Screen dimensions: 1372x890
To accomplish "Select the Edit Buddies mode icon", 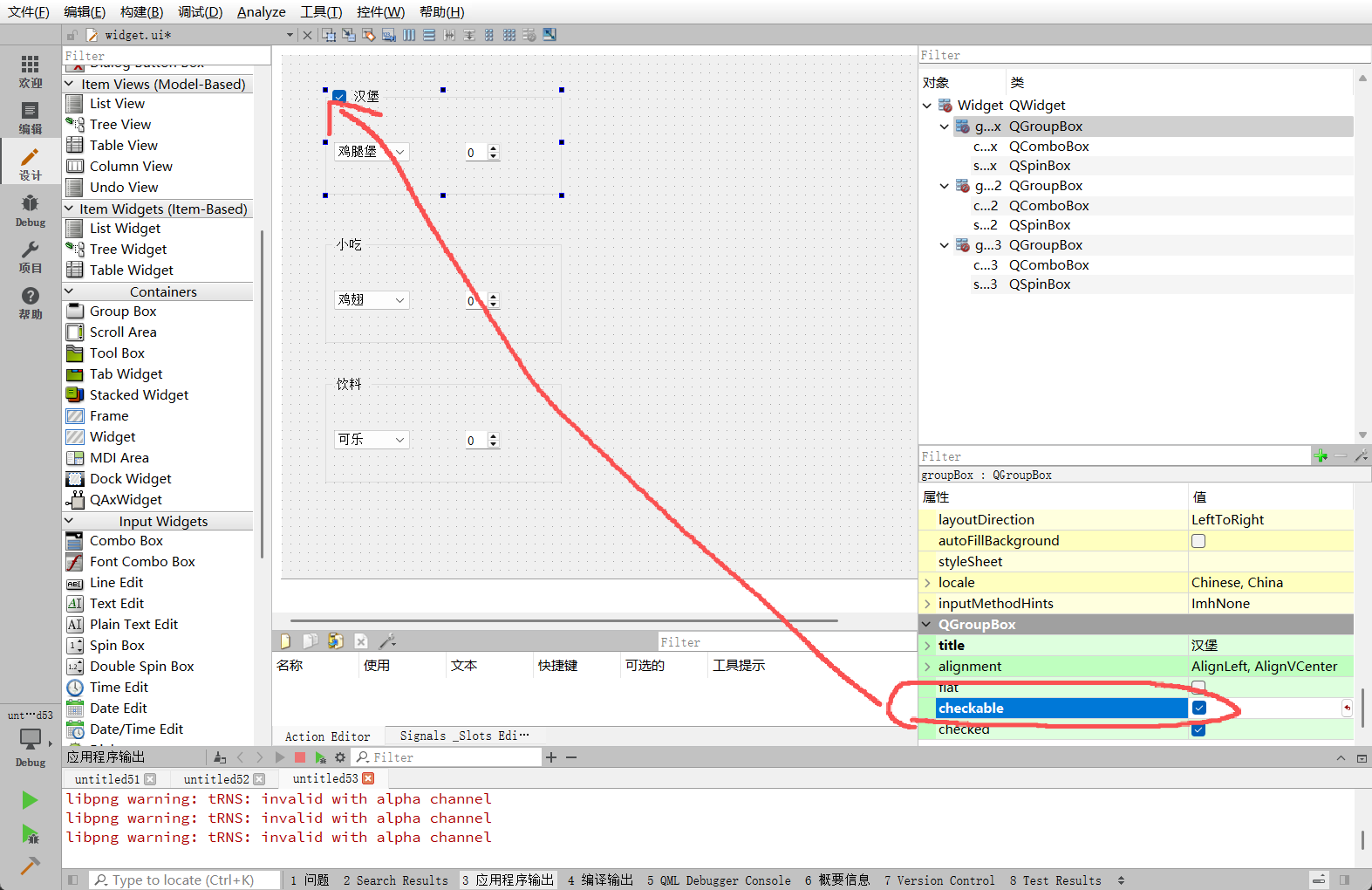I will point(369,35).
